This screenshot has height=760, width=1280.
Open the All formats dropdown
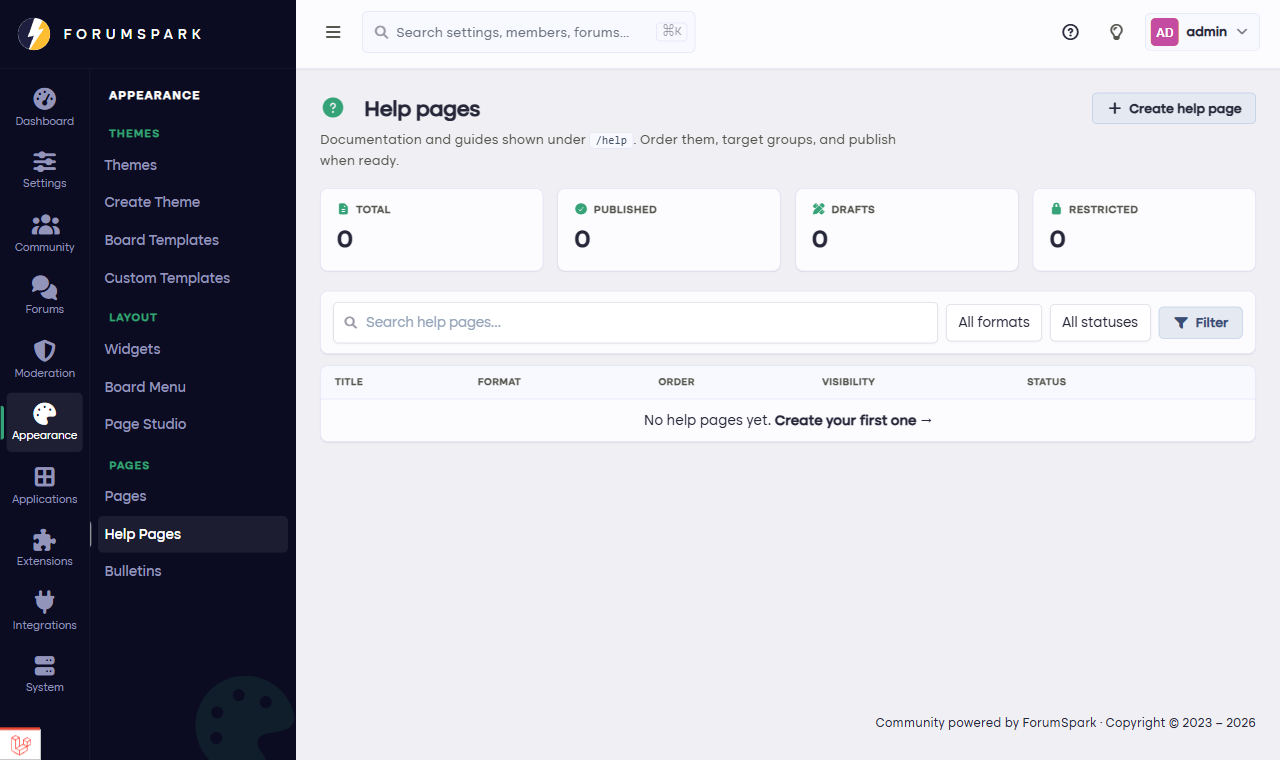point(994,323)
